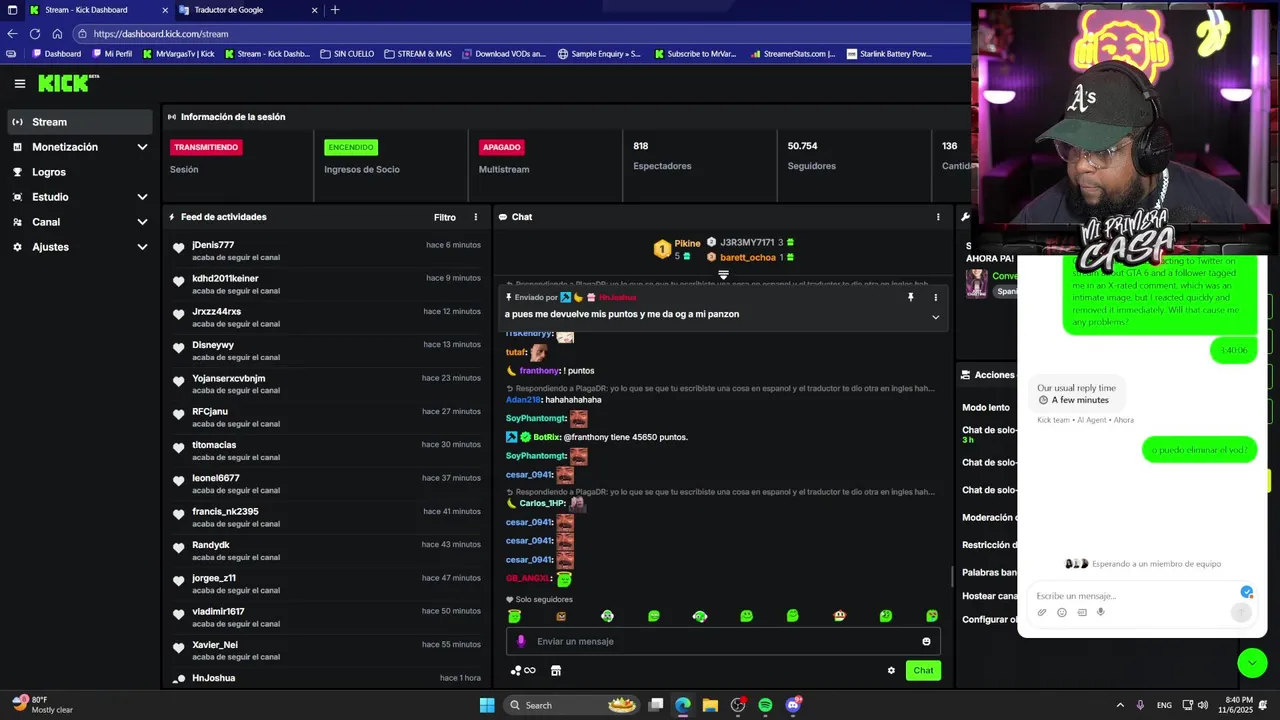Image resolution: width=1280 pixels, height=720 pixels.
Task: Open the channel shop icon below chat
Action: pos(556,670)
